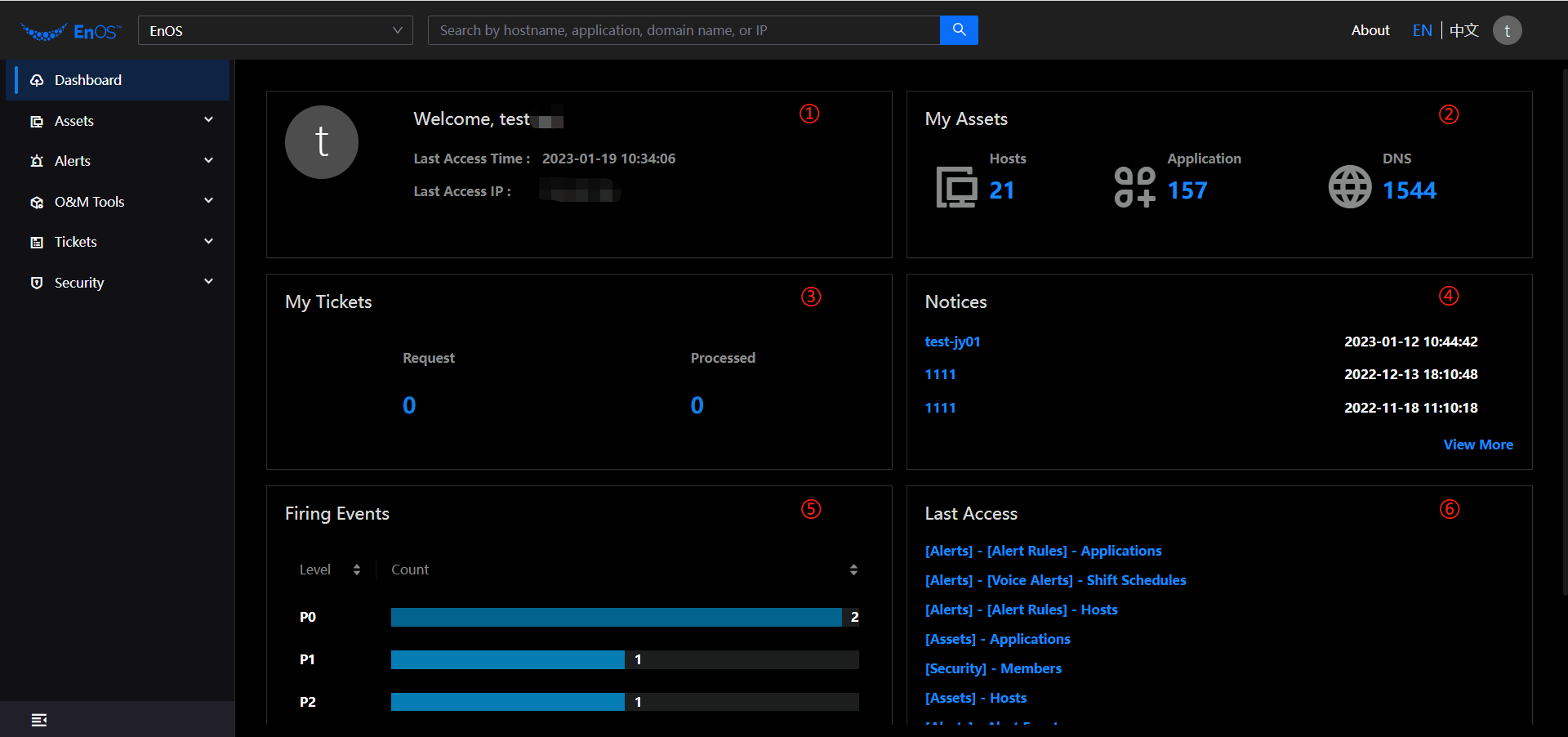Open Alerts via the bell icon
Screen dimensions: 1568x737
click(37, 160)
